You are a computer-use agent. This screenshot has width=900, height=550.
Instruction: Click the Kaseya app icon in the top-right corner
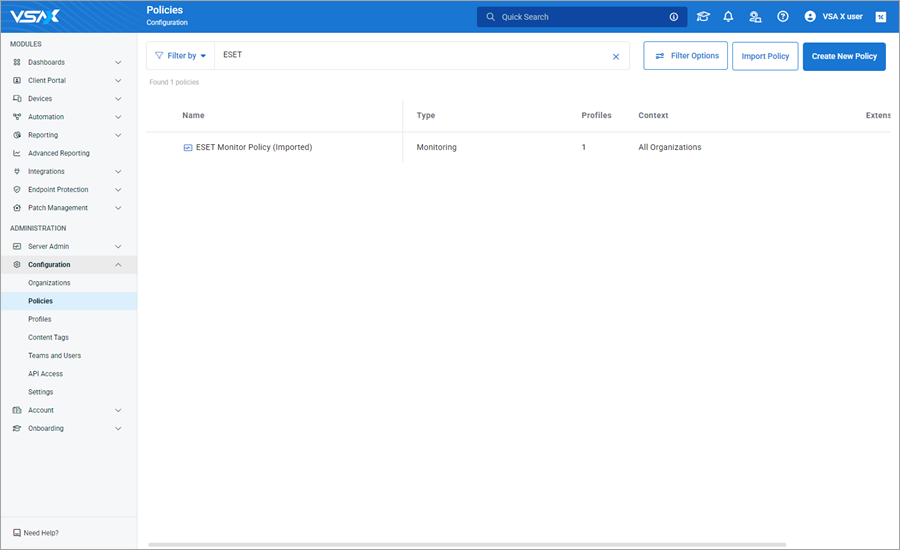pyautogui.click(x=881, y=17)
